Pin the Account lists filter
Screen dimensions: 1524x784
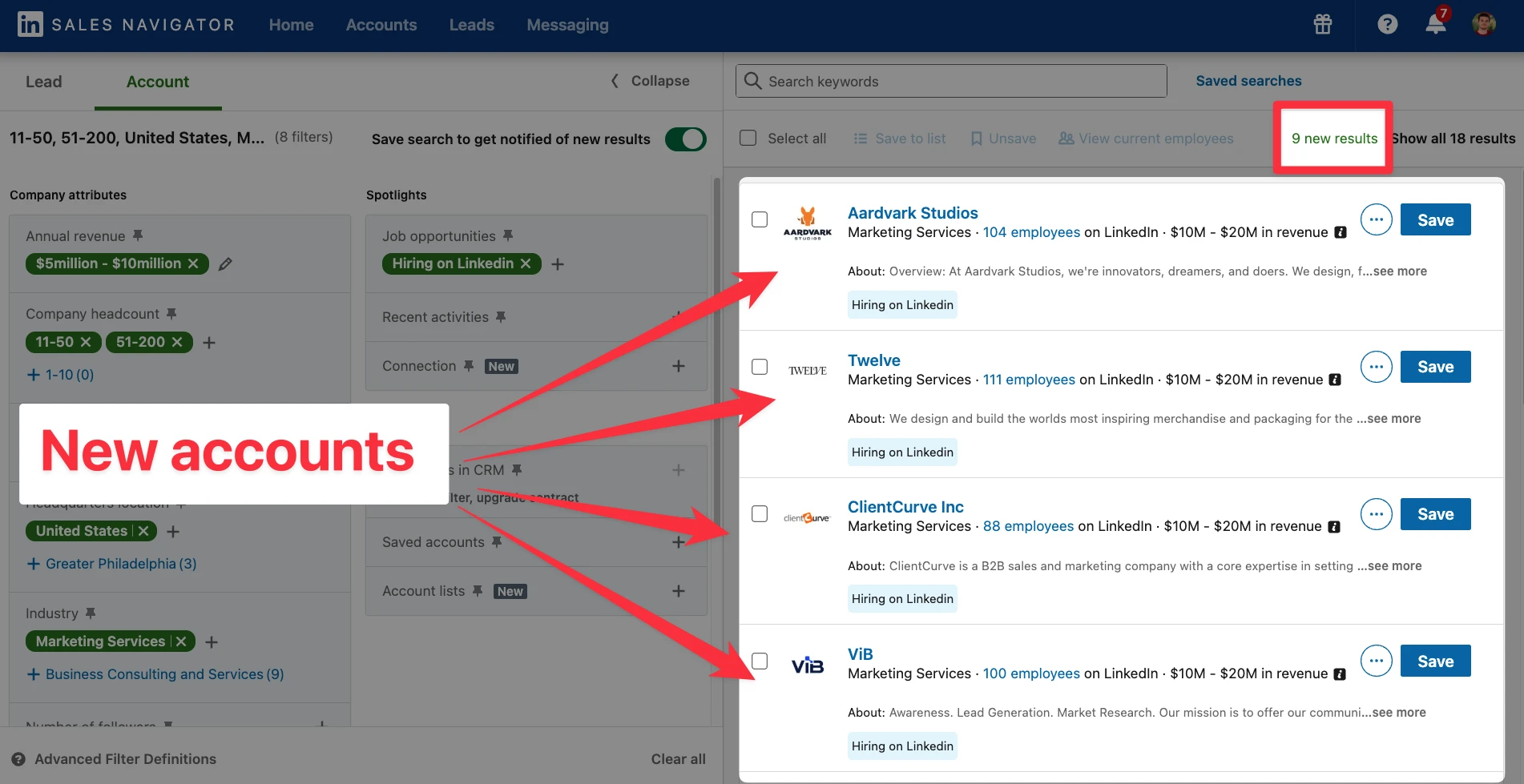pos(478,590)
